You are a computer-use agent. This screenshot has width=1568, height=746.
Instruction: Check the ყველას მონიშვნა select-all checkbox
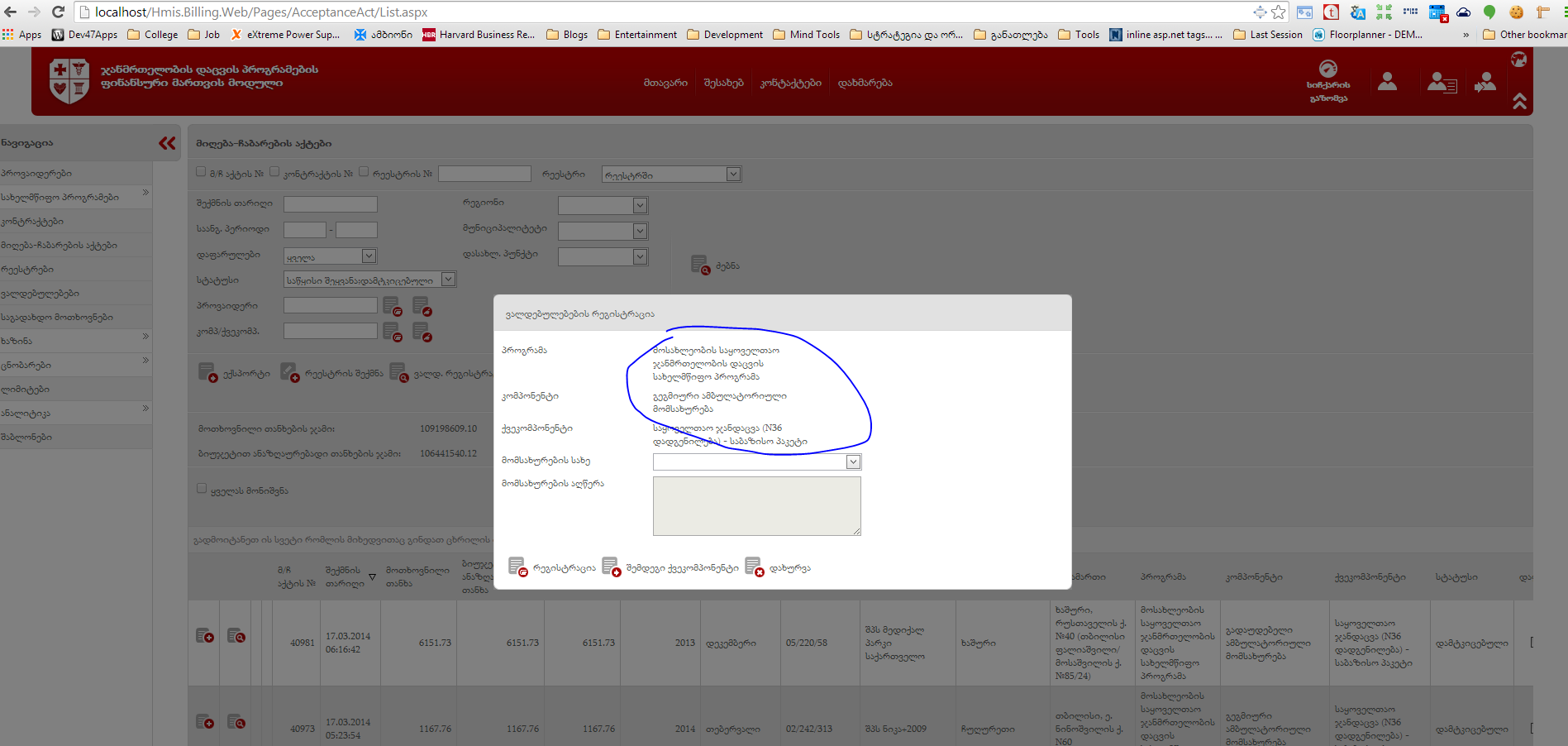point(202,489)
